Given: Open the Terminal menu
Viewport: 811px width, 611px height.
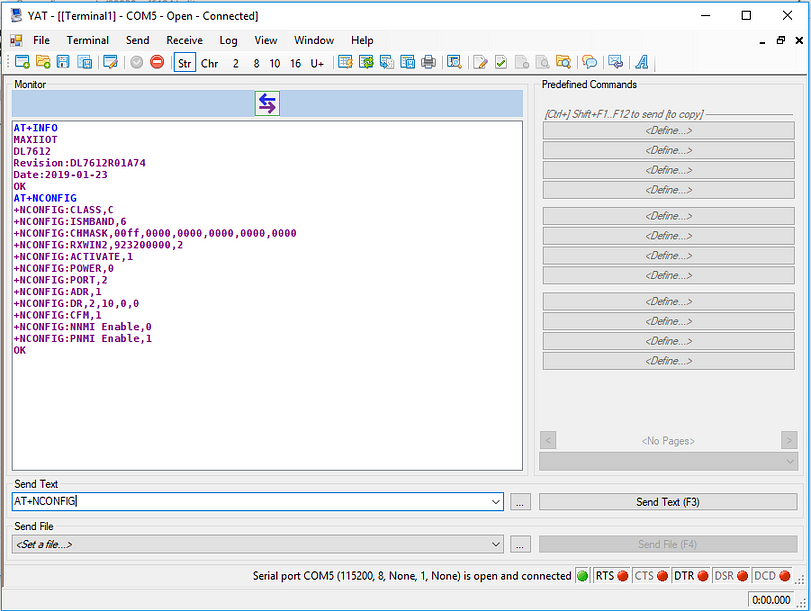Looking at the screenshot, I should pos(87,40).
